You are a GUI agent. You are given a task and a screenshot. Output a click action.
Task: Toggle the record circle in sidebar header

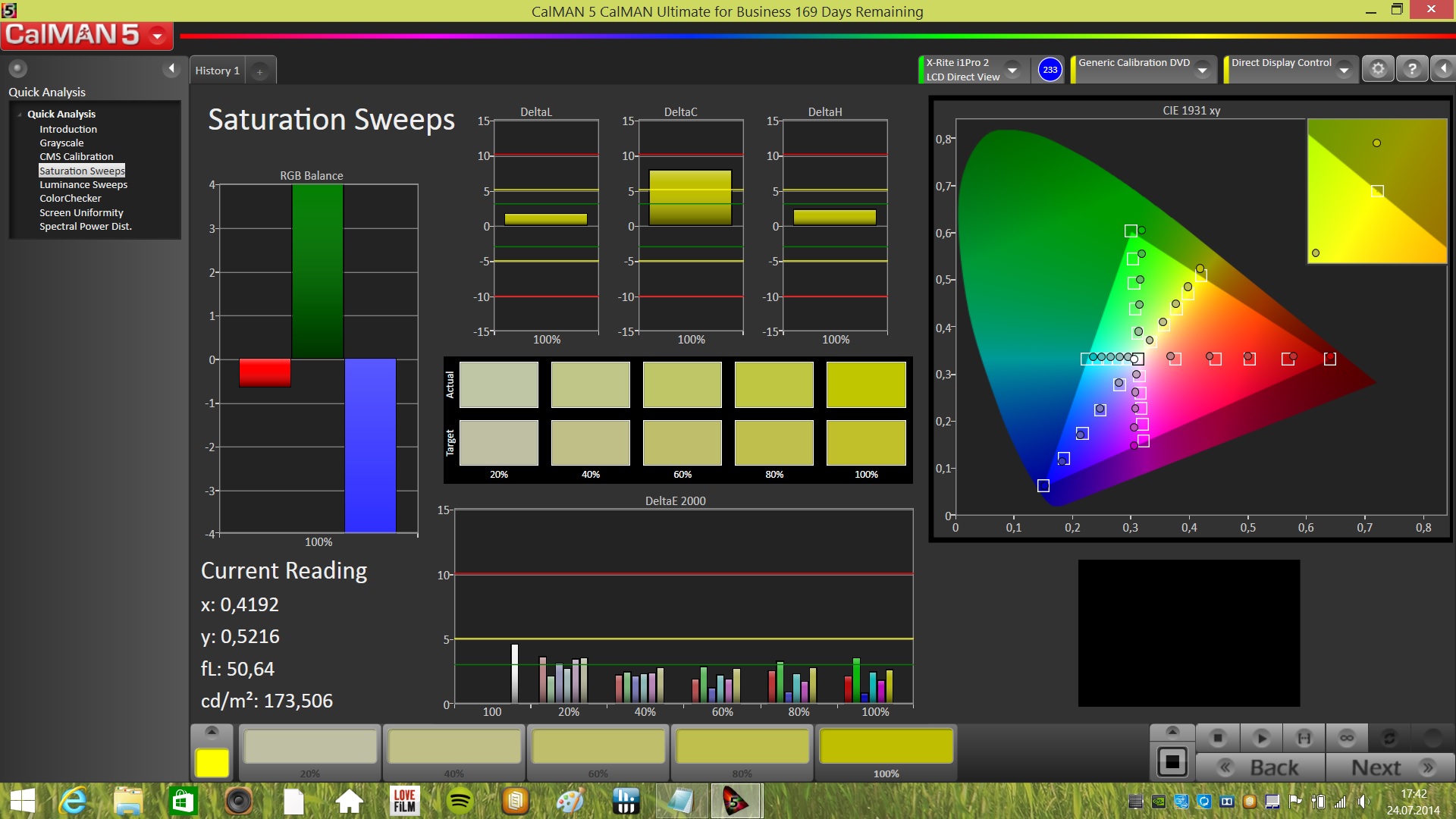pyautogui.click(x=17, y=68)
